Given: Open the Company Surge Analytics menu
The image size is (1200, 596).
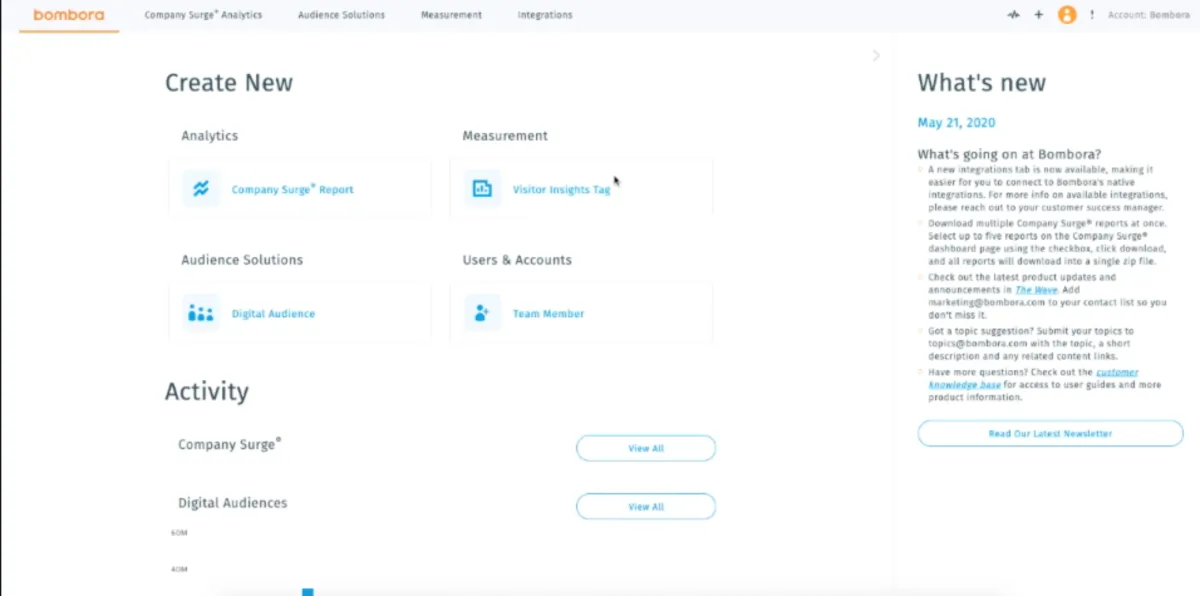Looking at the screenshot, I should click(203, 15).
